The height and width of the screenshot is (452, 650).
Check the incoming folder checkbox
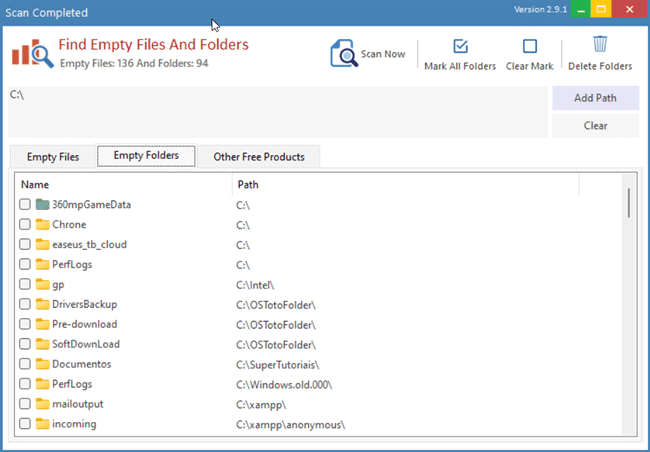tap(25, 423)
